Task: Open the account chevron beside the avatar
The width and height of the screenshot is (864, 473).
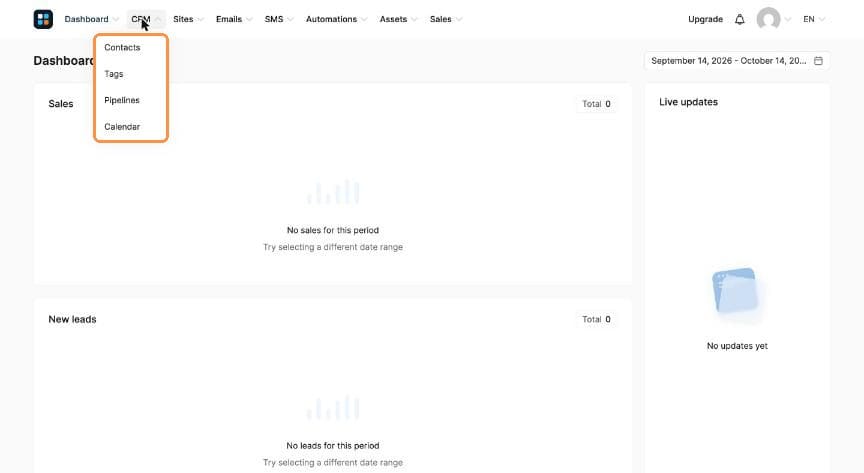Action: click(788, 19)
